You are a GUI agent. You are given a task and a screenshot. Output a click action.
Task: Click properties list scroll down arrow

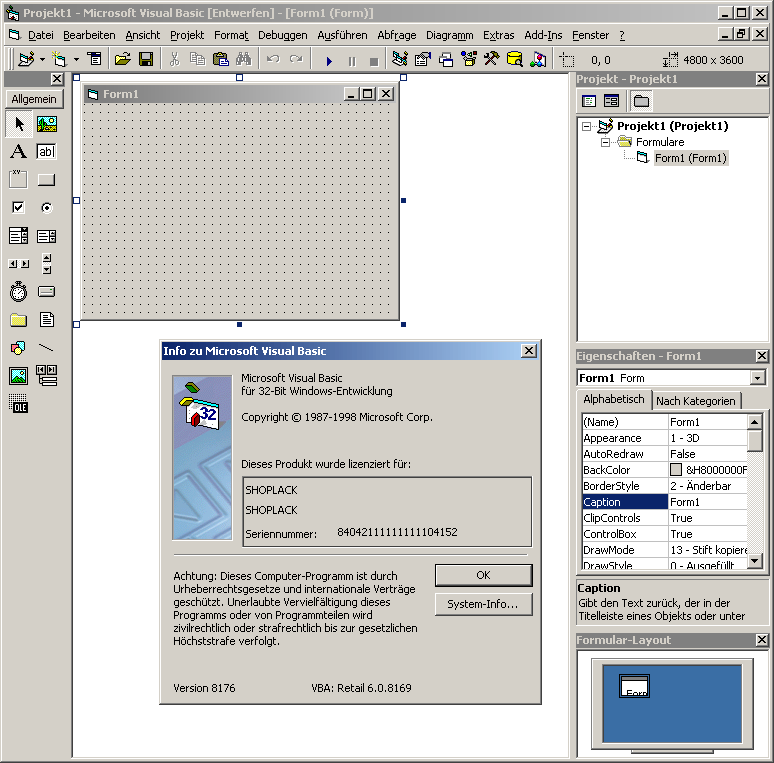click(x=754, y=561)
